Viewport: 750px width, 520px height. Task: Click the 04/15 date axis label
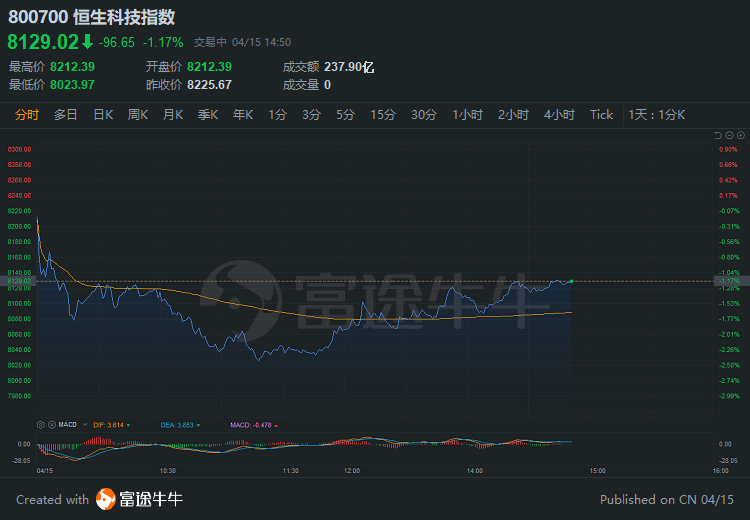click(45, 471)
